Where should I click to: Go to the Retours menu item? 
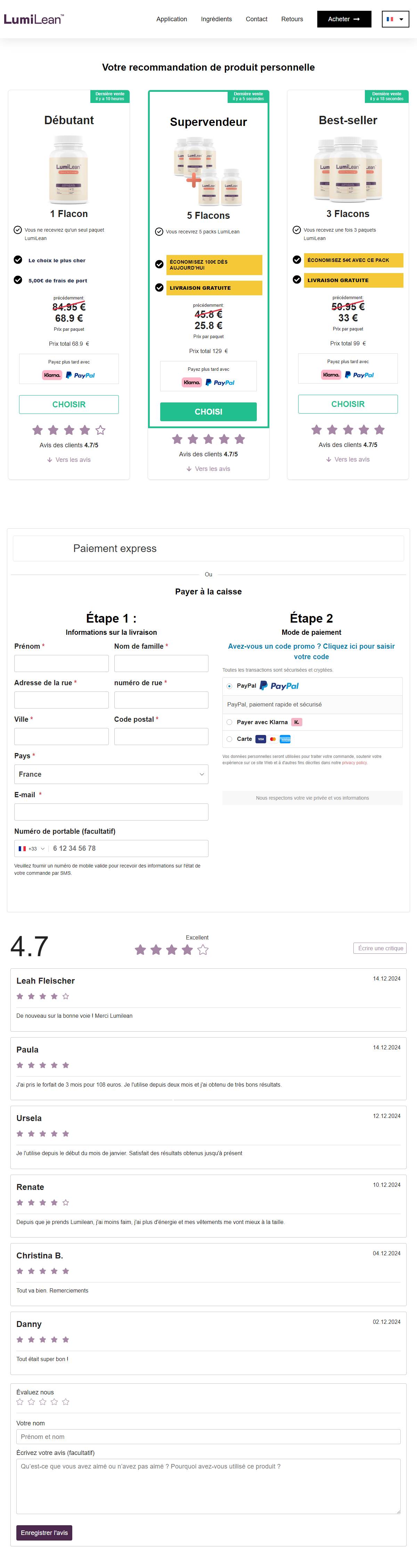click(x=292, y=19)
